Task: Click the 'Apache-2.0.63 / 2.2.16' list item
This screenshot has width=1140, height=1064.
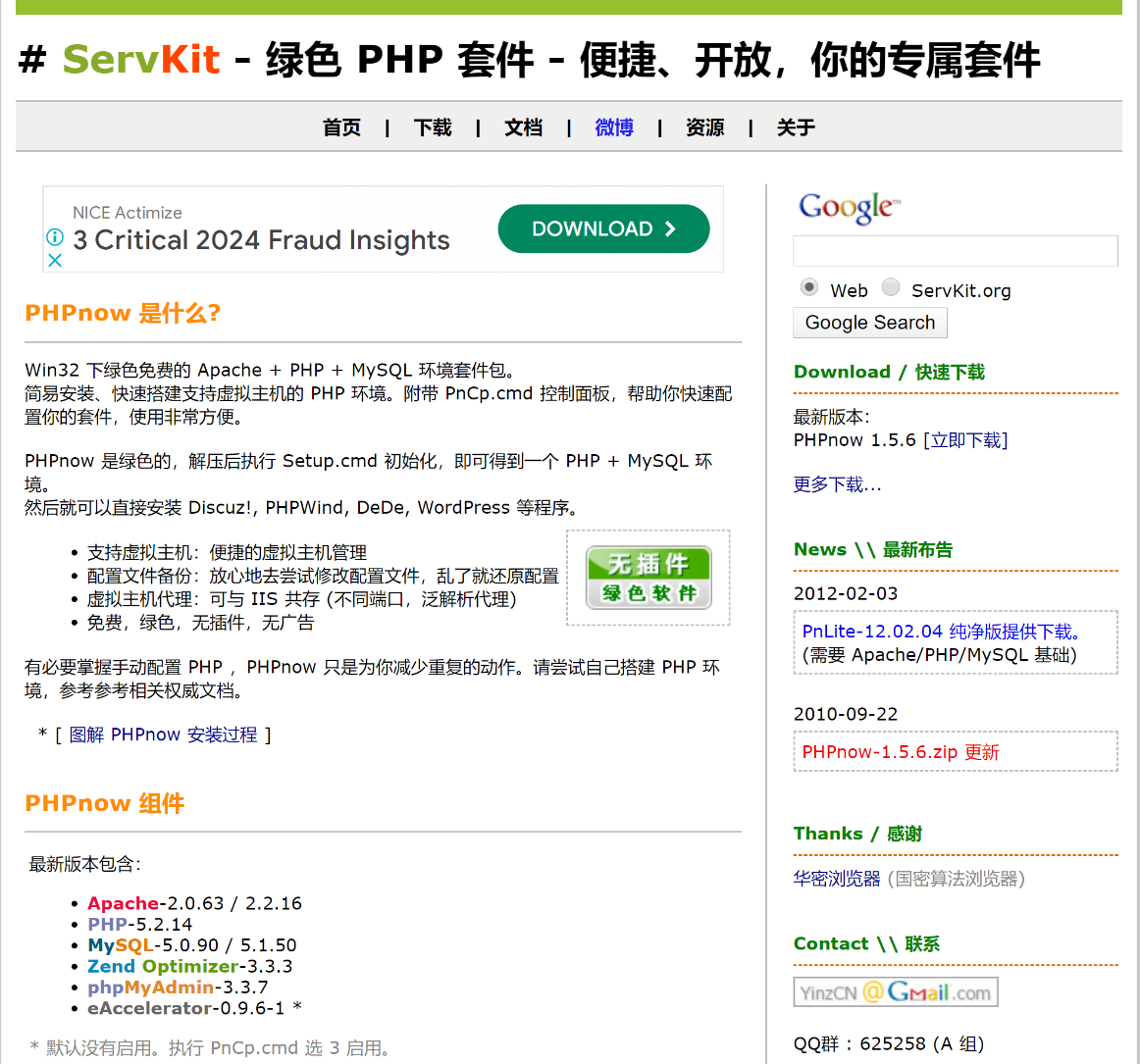Action: (195, 903)
